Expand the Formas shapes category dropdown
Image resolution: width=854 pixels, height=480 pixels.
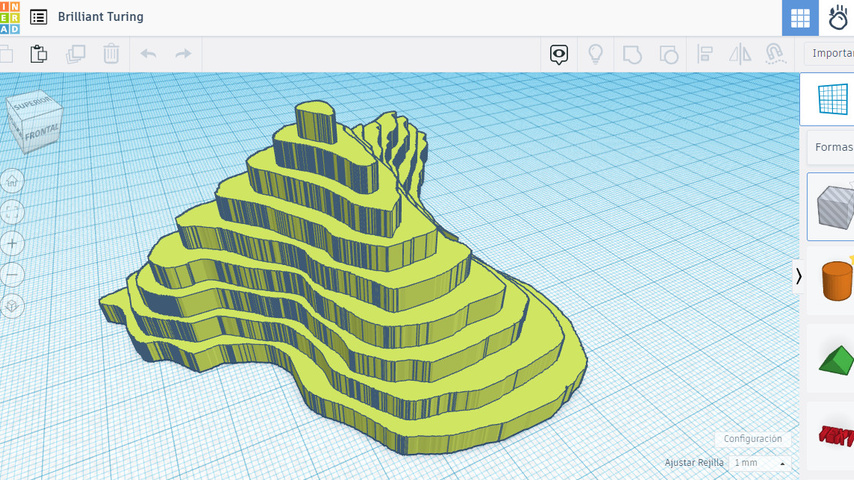832,147
